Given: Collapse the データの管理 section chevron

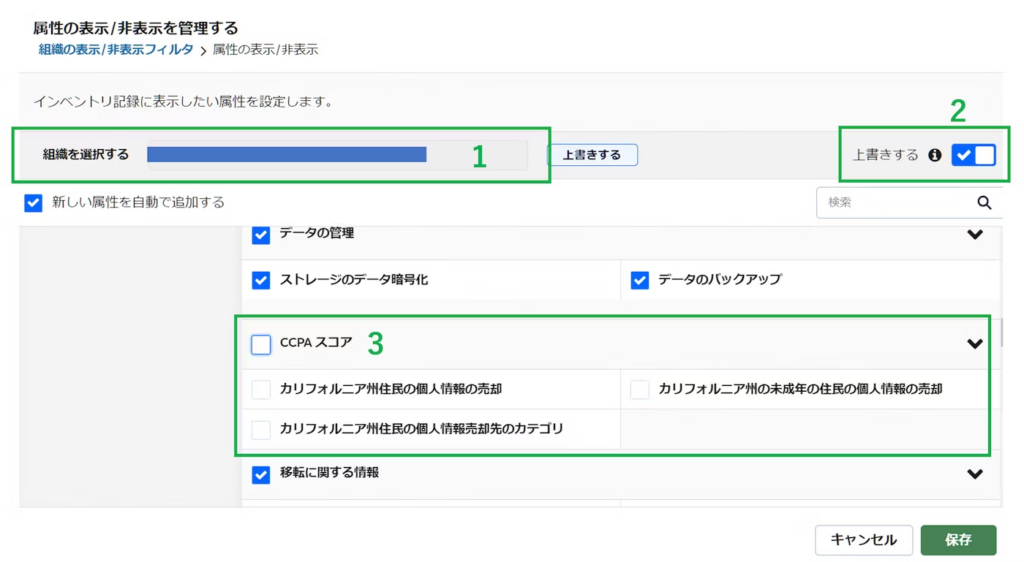Looking at the screenshot, I should (x=975, y=234).
